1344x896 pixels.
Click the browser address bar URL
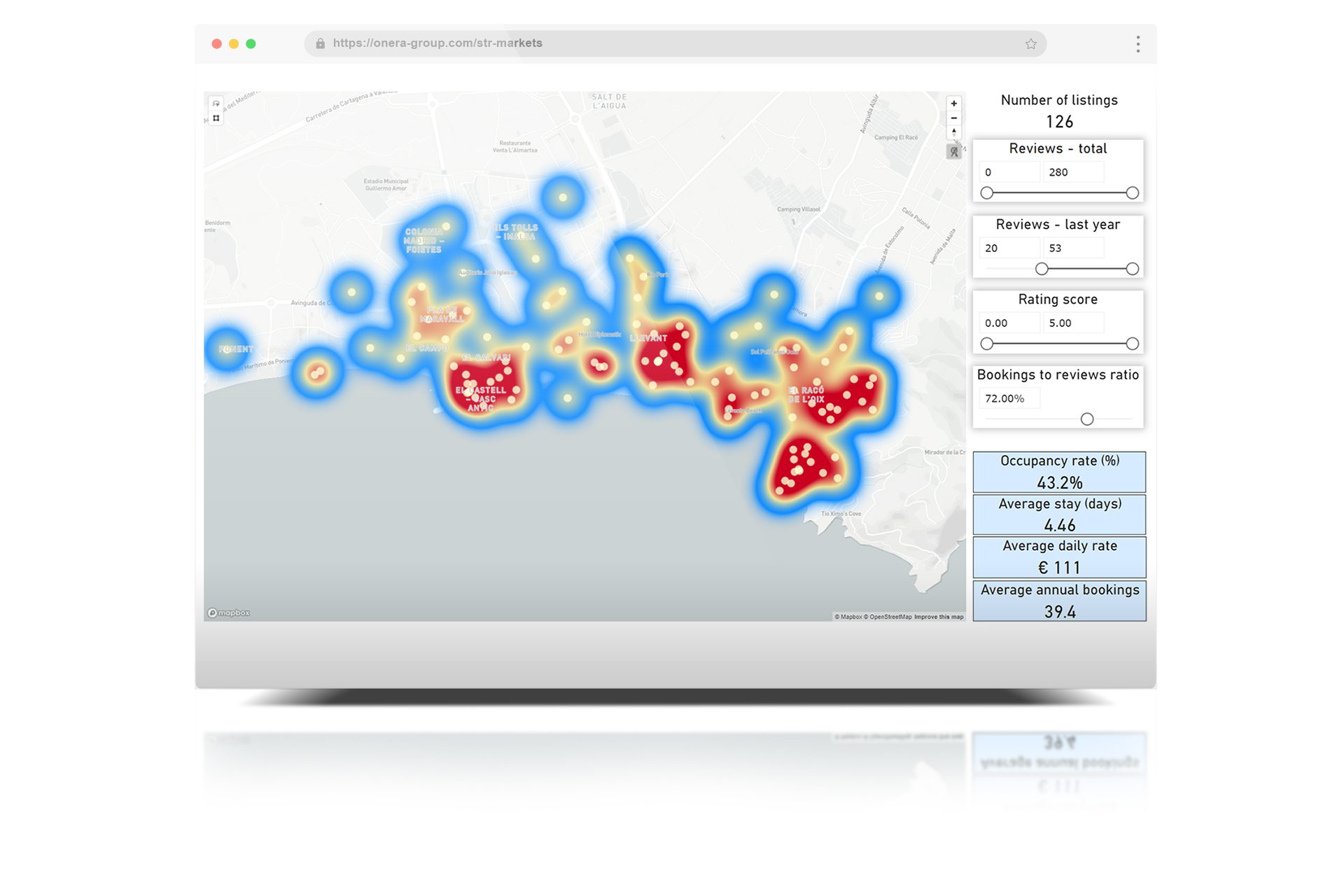click(x=437, y=43)
